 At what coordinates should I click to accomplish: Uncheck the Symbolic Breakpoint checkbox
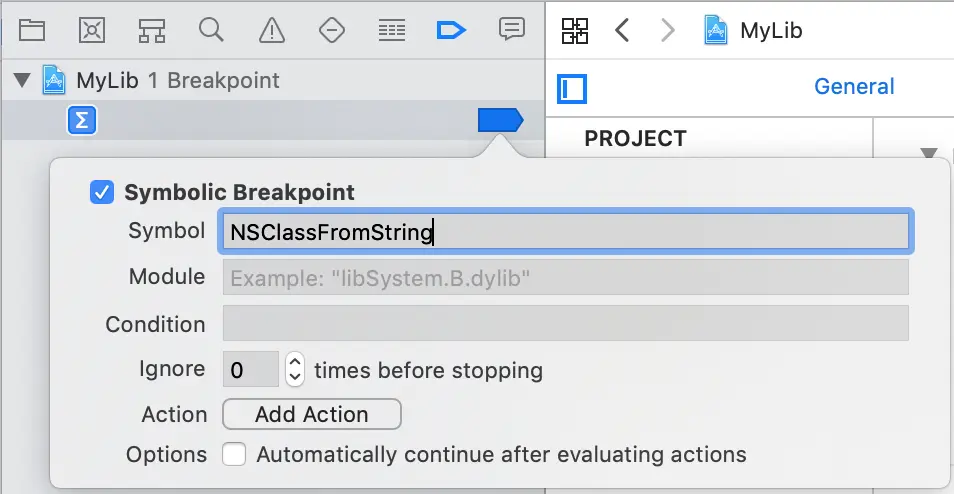102,192
